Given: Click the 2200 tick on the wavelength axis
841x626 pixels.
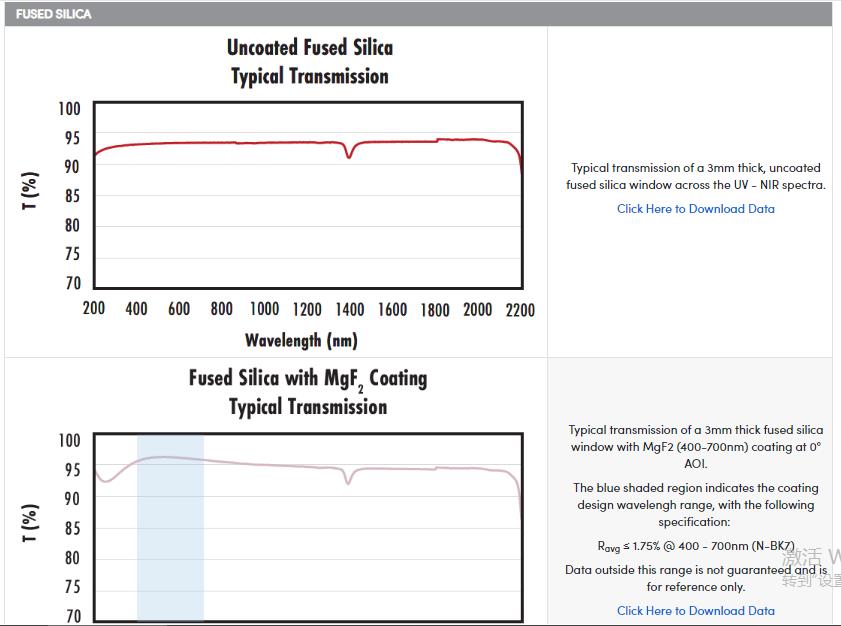Looking at the screenshot, I should point(518,310).
